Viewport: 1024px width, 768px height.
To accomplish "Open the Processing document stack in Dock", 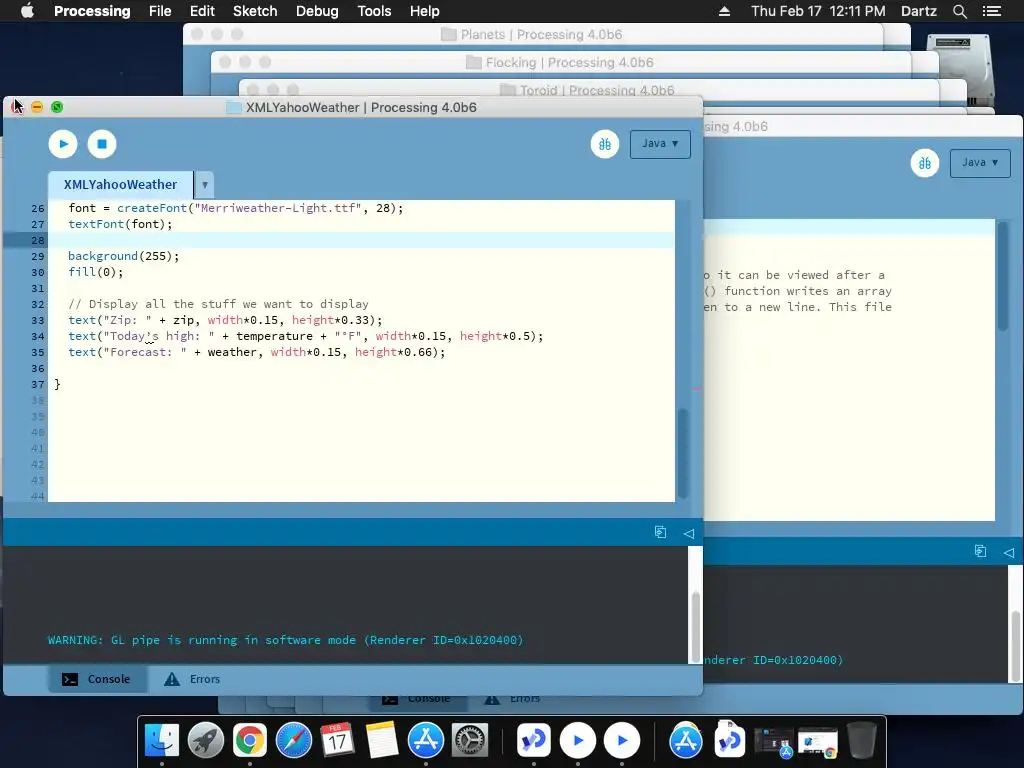I will click(729, 741).
